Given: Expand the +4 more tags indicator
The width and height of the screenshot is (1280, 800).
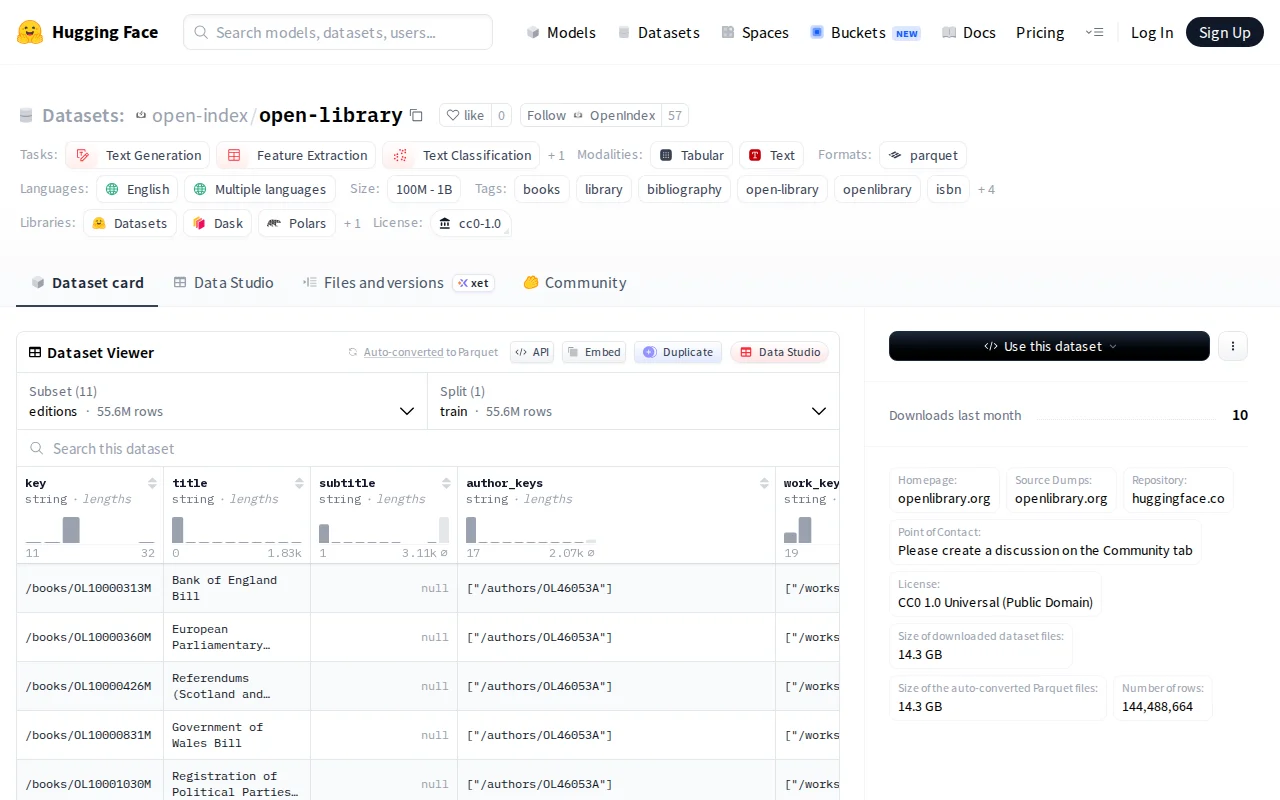Looking at the screenshot, I should (986, 189).
